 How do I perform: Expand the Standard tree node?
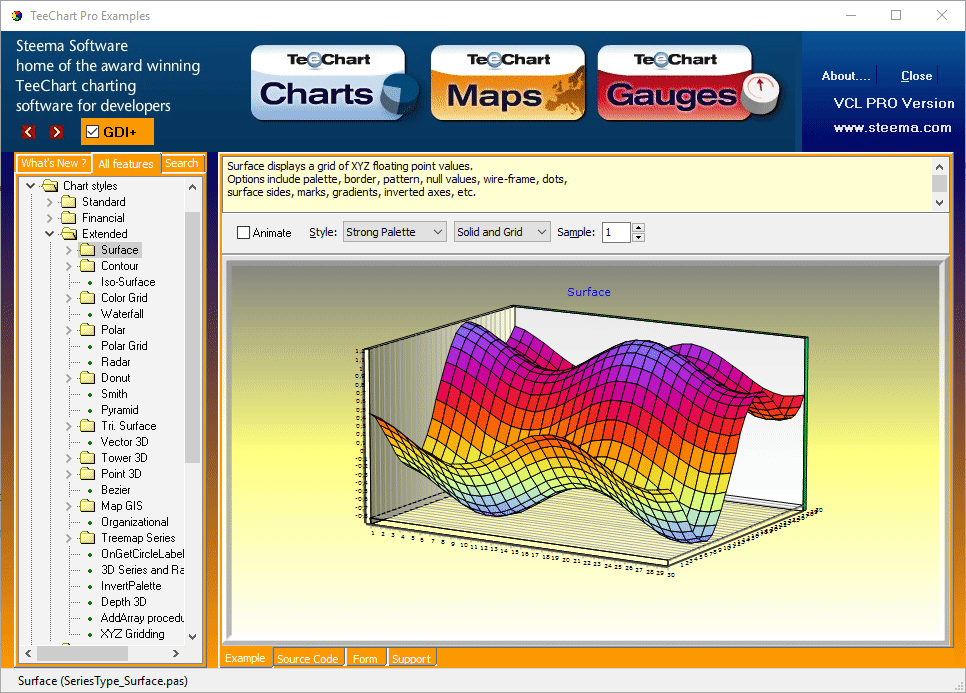(x=49, y=201)
